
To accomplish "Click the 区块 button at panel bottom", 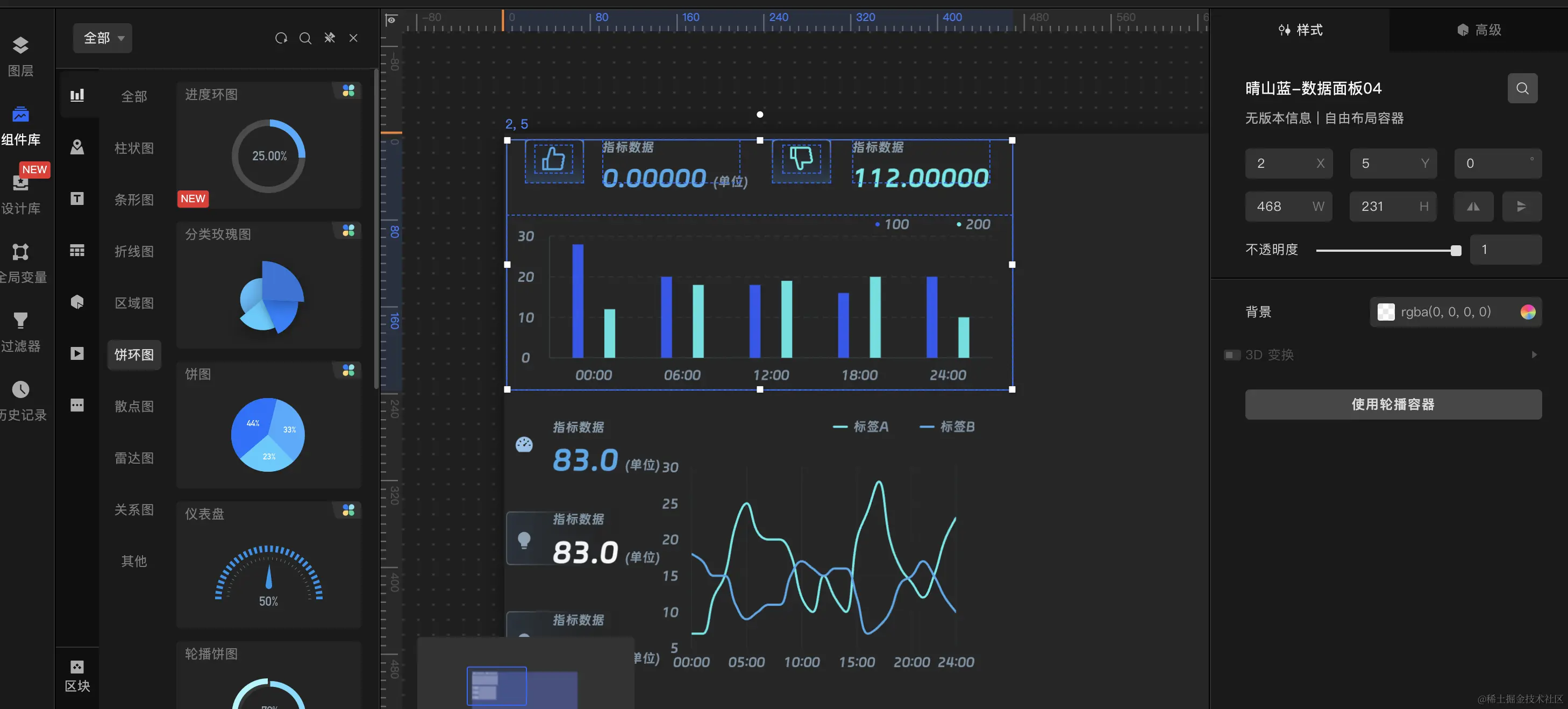I will point(77,676).
